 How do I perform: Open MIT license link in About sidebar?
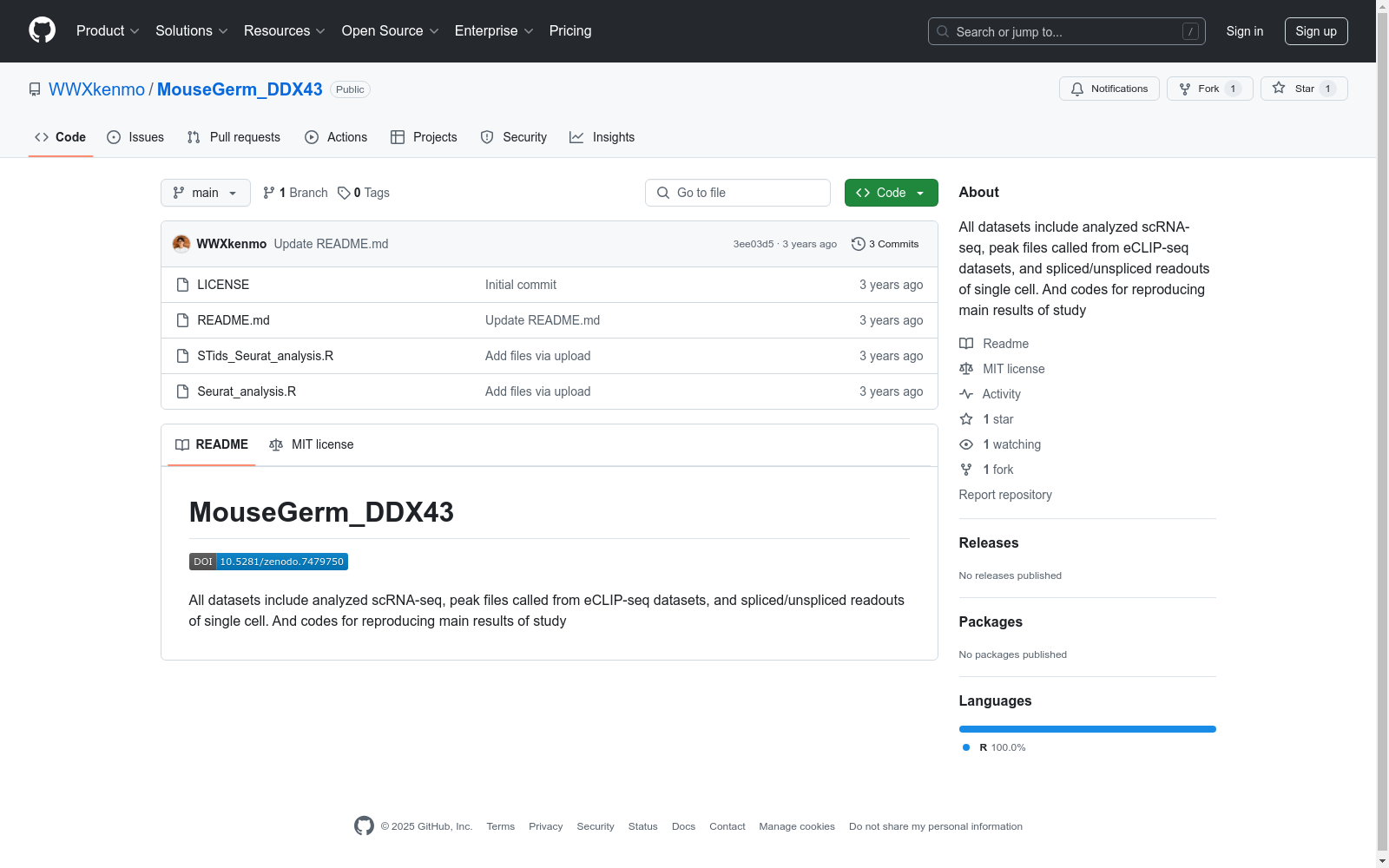point(1002,369)
